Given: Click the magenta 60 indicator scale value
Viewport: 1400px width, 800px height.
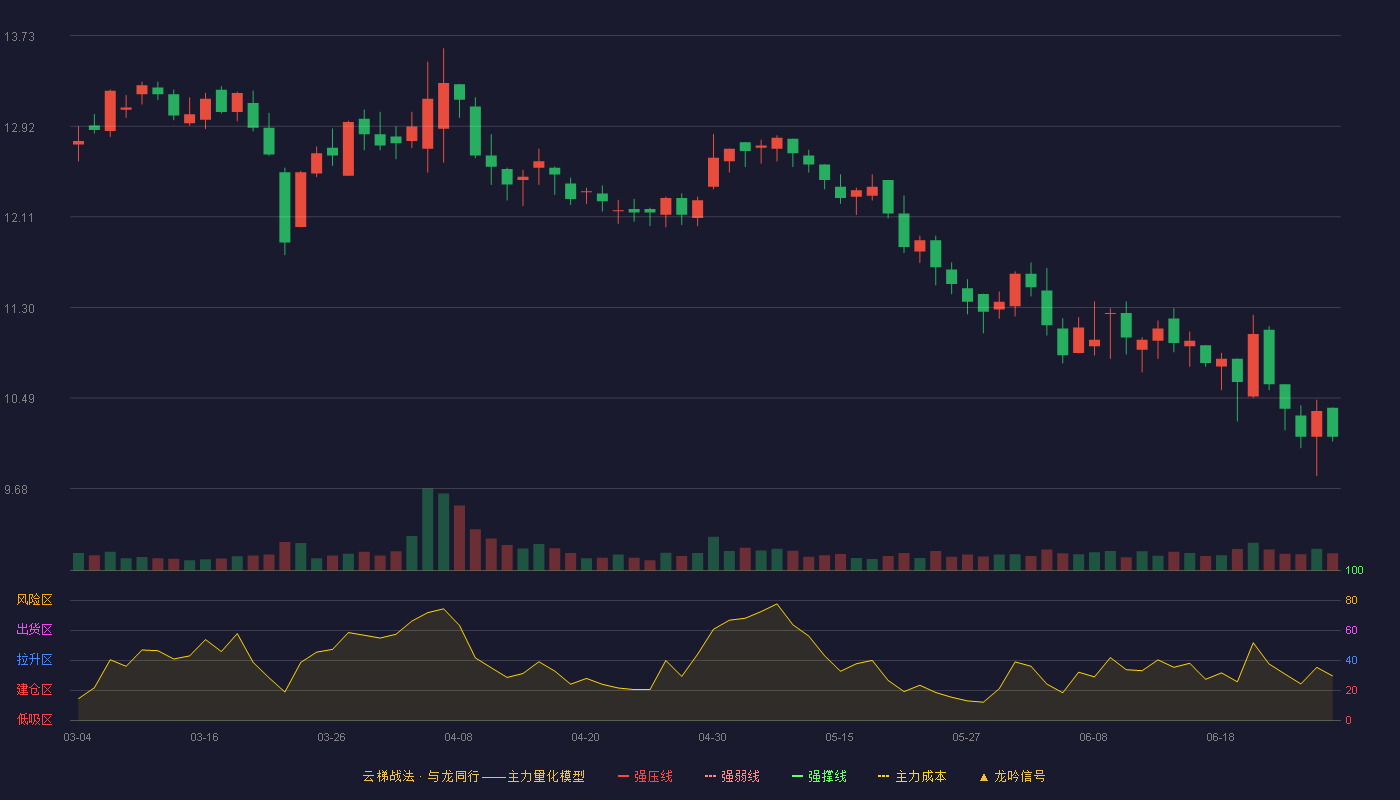Looking at the screenshot, I should click(x=1351, y=630).
